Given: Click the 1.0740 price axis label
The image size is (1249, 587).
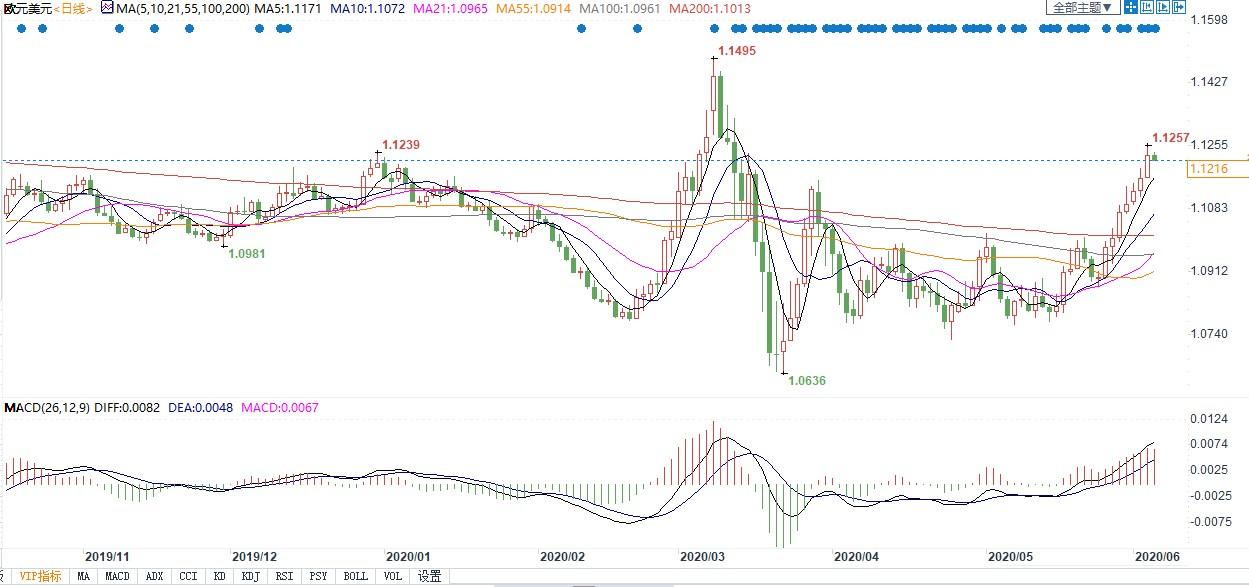Looking at the screenshot, I should (x=1210, y=334).
